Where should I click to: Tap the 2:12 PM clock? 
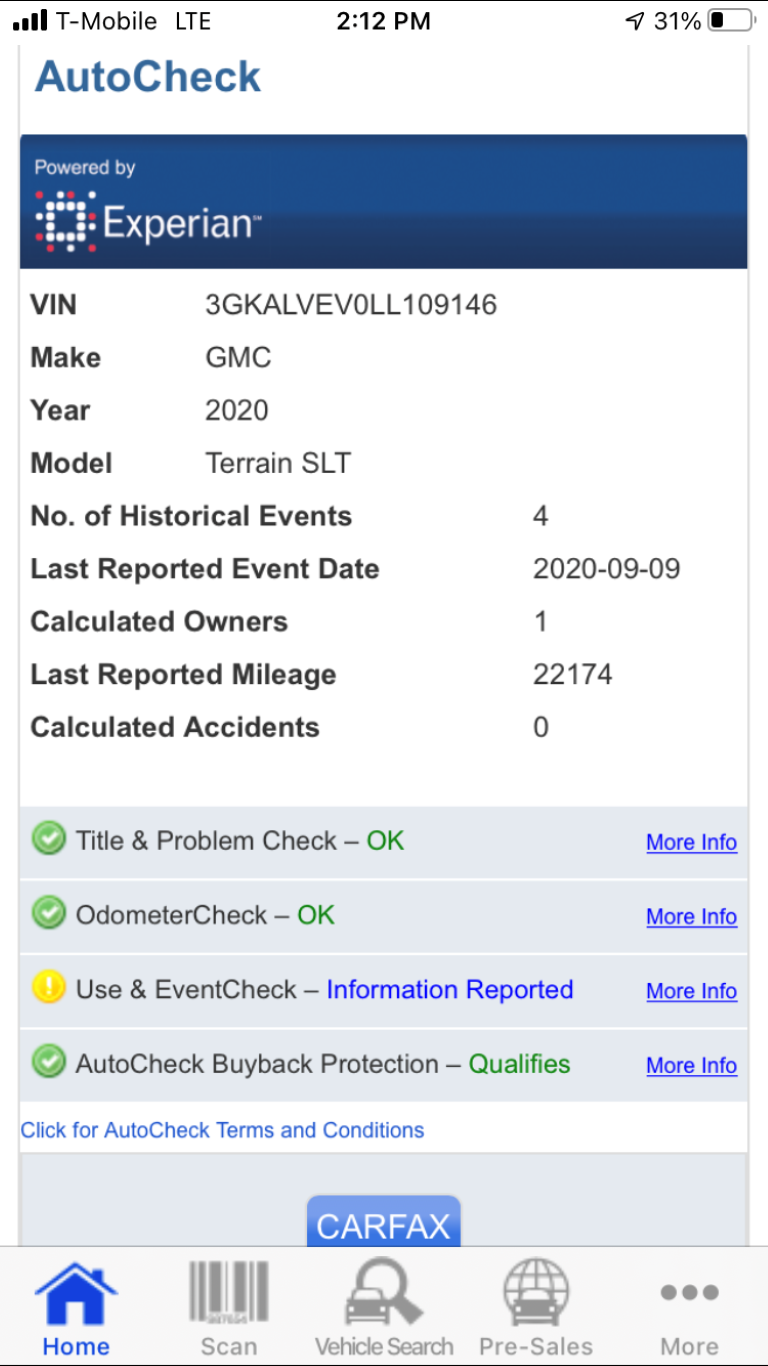[x=384, y=21]
